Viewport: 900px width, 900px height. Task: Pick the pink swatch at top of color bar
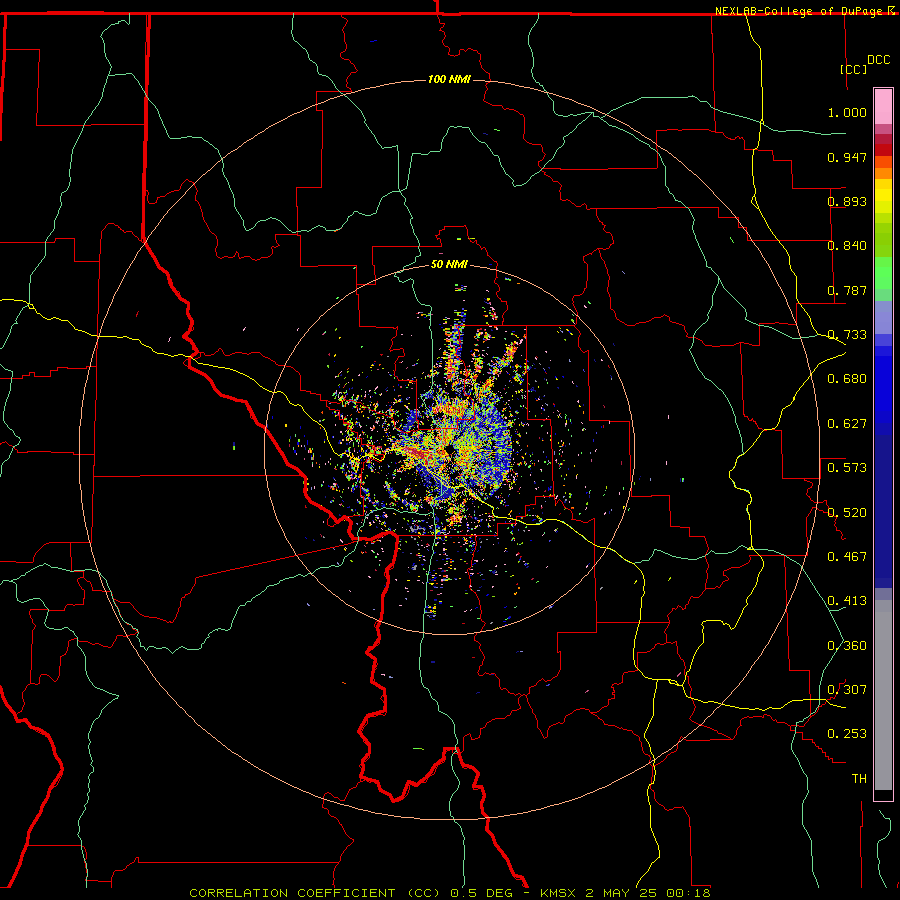click(x=883, y=106)
